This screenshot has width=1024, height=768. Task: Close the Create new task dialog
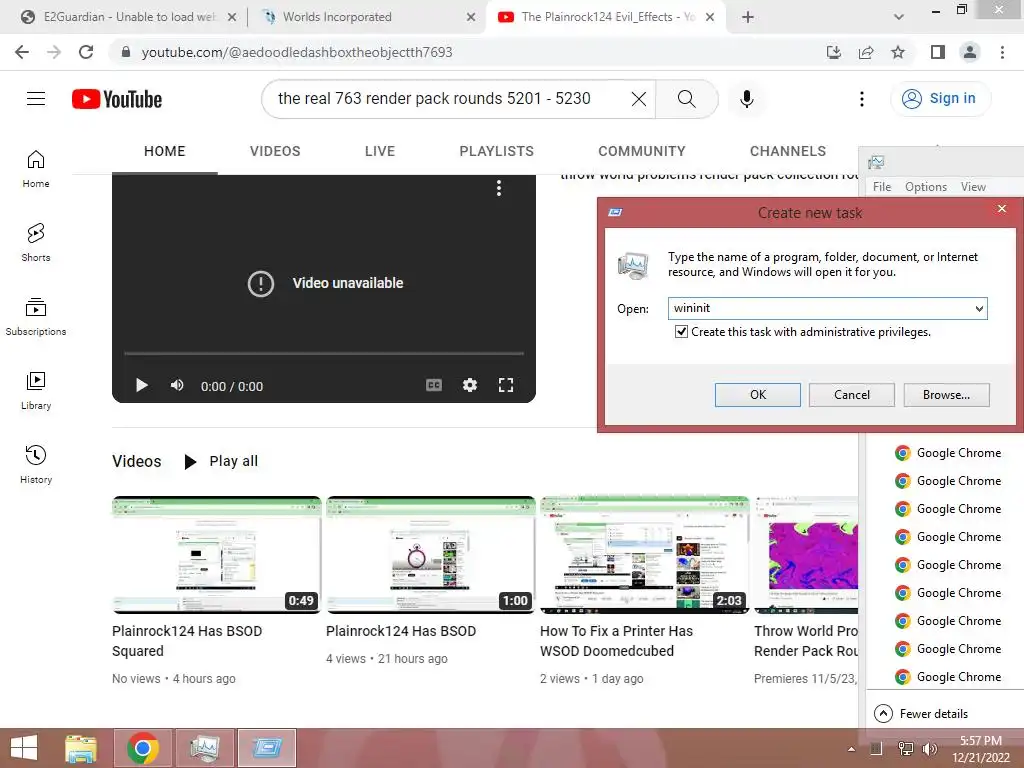click(1002, 209)
